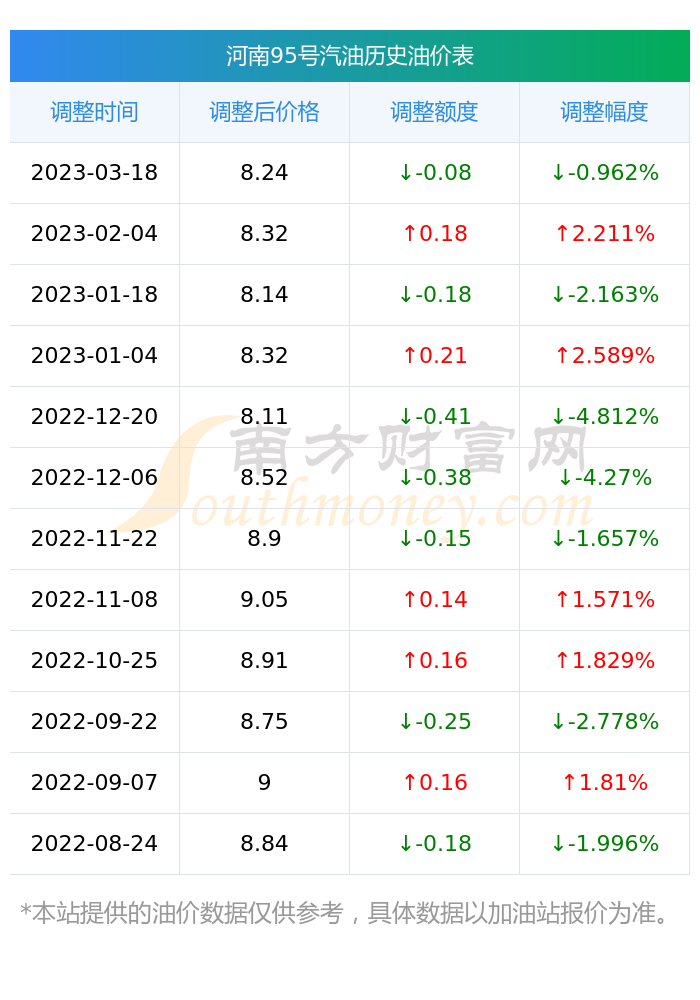This screenshot has height=1000, width=700.
Task: Select the 调整后价格 column header
Action: (x=264, y=112)
